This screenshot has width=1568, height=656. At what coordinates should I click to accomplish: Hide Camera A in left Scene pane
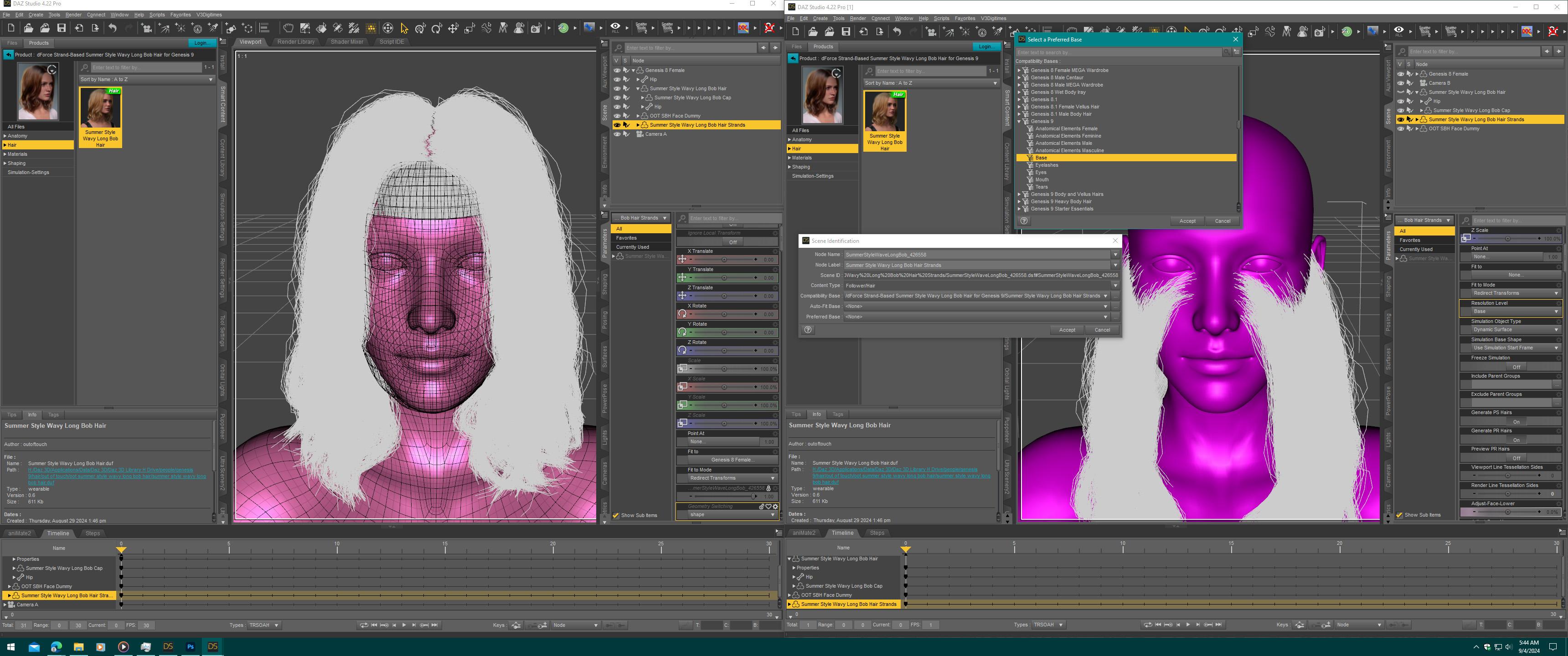[x=617, y=134]
